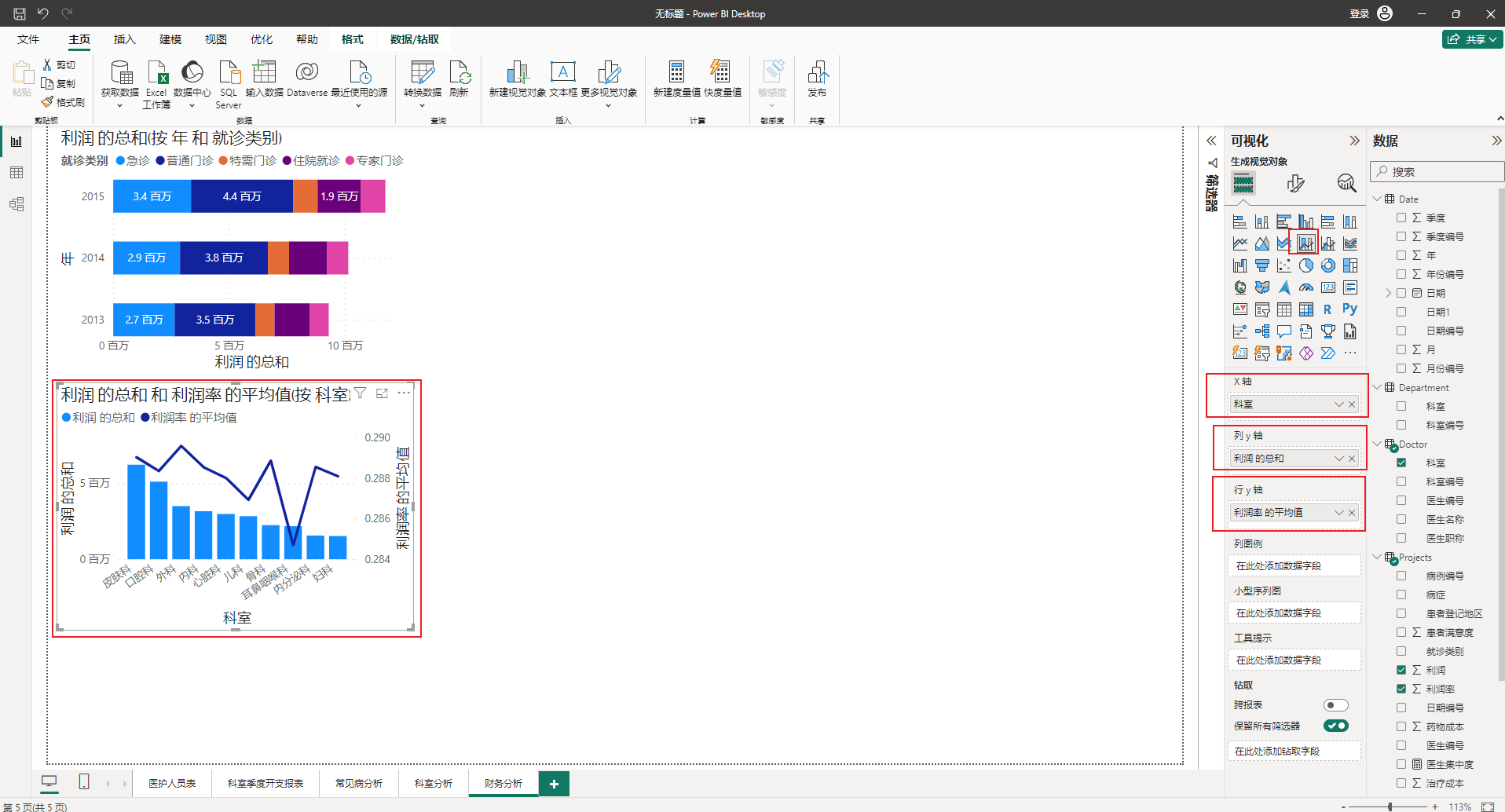Click the 发布 publish button
Viewport: 1505px width, 812px height.
(817, 79)
